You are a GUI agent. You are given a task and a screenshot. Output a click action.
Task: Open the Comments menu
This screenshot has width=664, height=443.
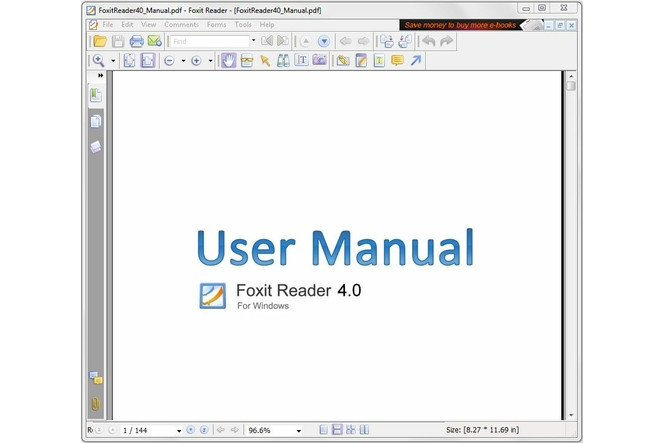coord(182,25)
